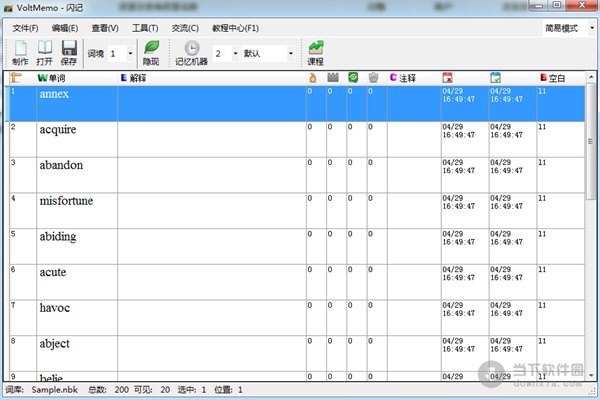600x400 pixels.
Task: Click the 注释 cell of 'abandon' row
Action: [414, 175]
